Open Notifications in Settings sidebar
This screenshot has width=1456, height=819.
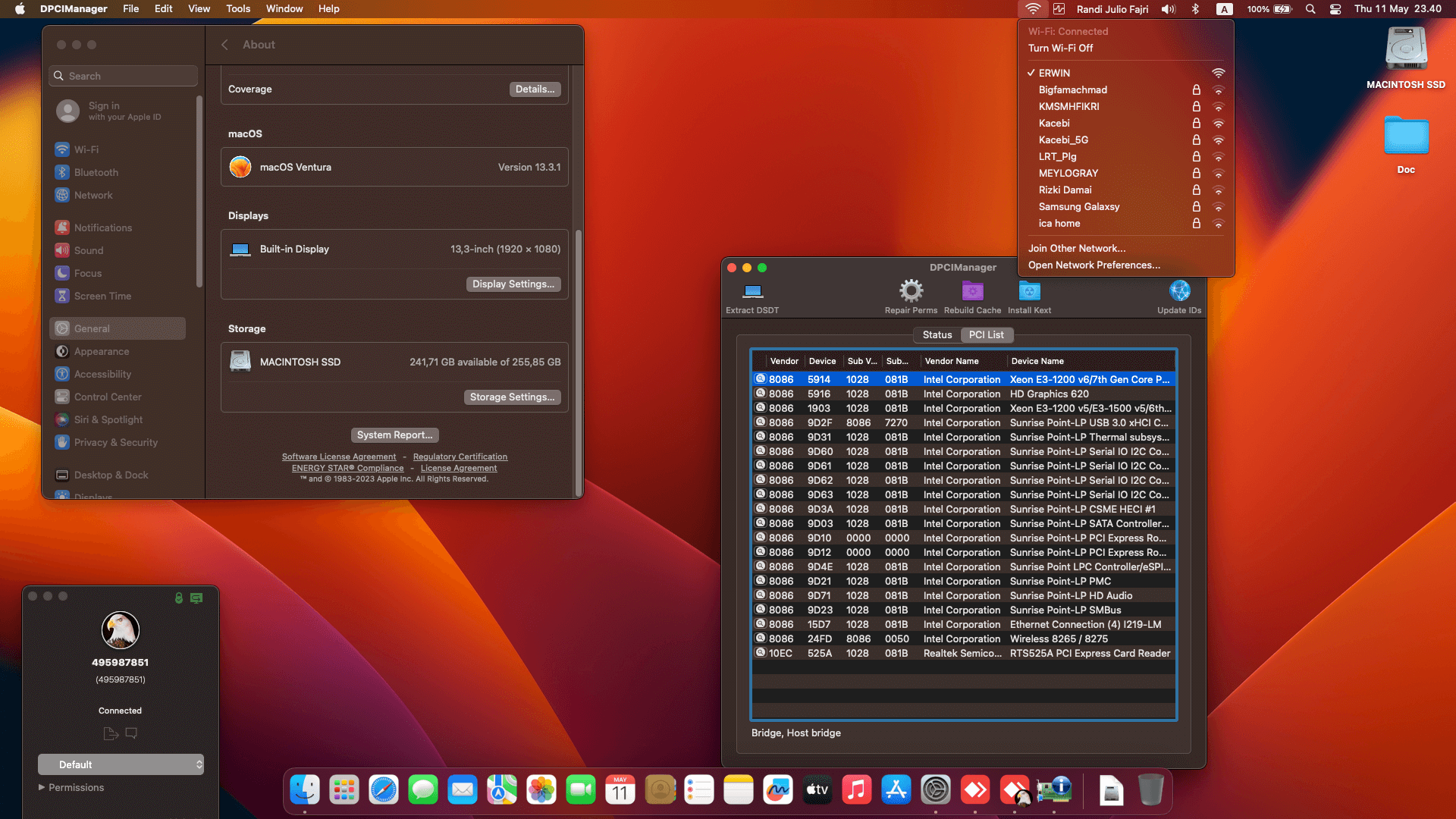(118, 227)
